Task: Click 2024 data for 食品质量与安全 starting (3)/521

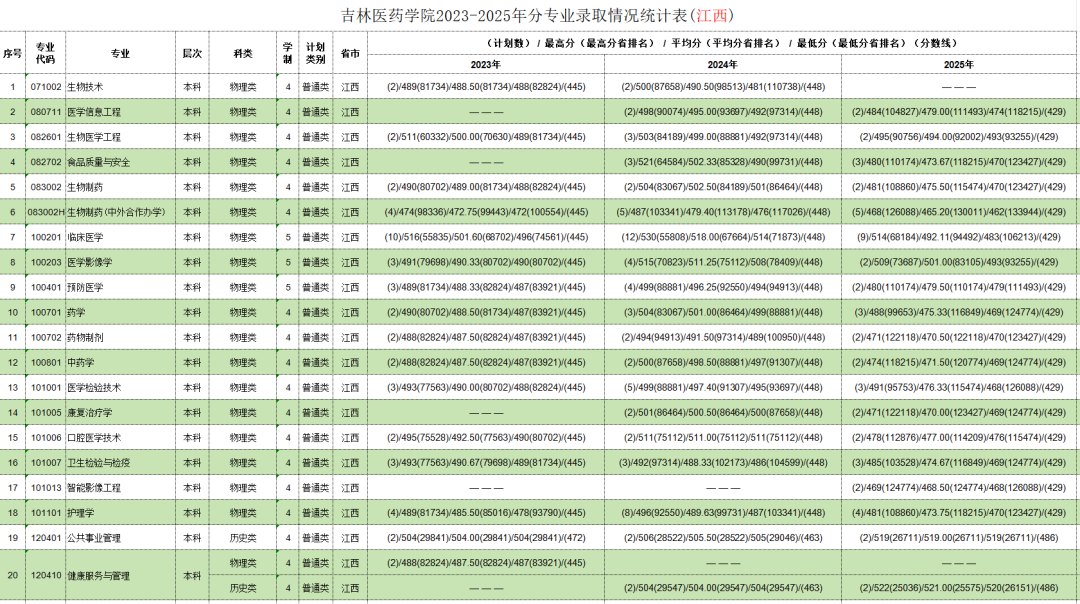Action: 723,162
